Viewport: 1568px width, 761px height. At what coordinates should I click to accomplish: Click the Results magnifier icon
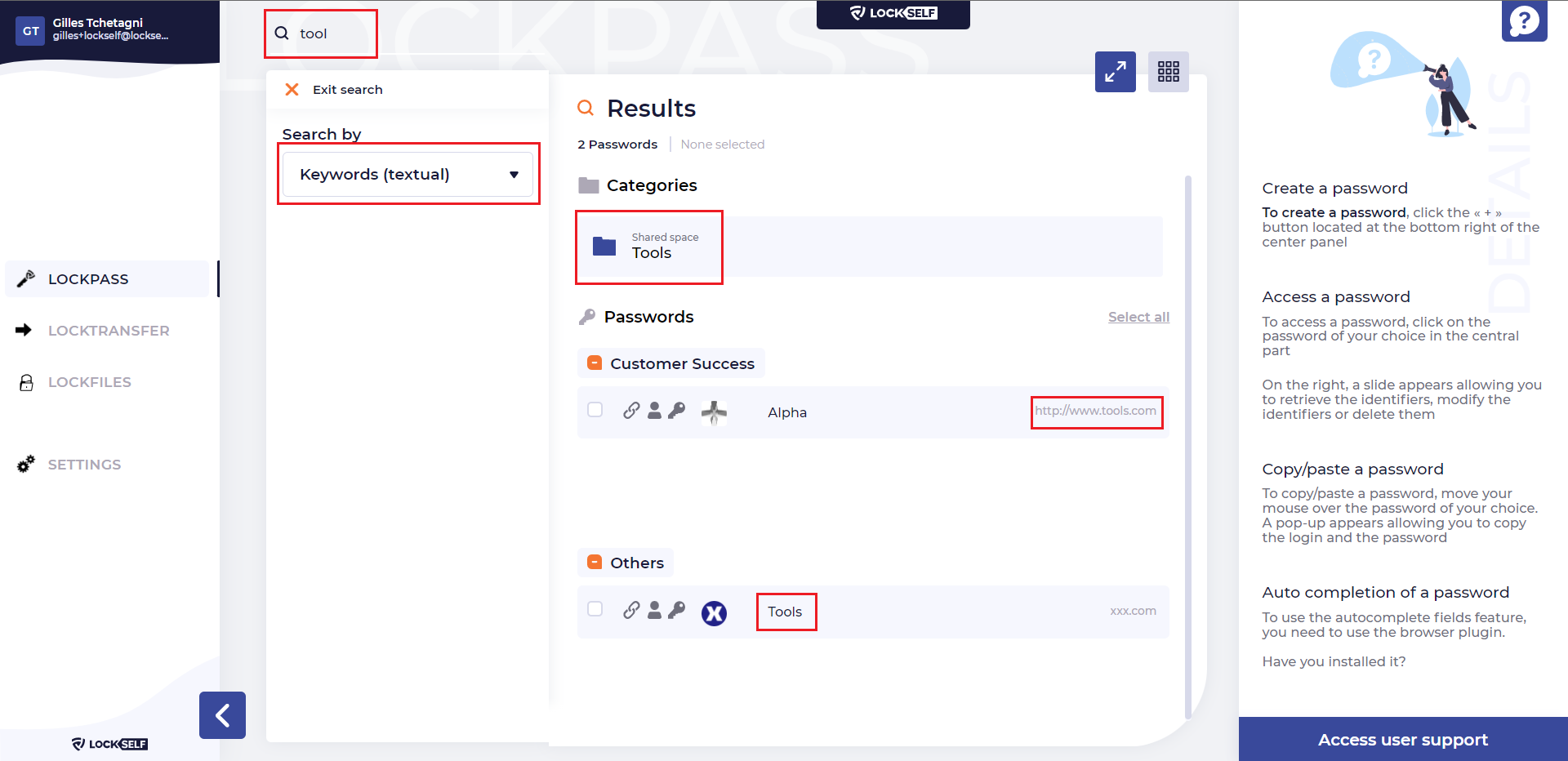pos(586,108)
